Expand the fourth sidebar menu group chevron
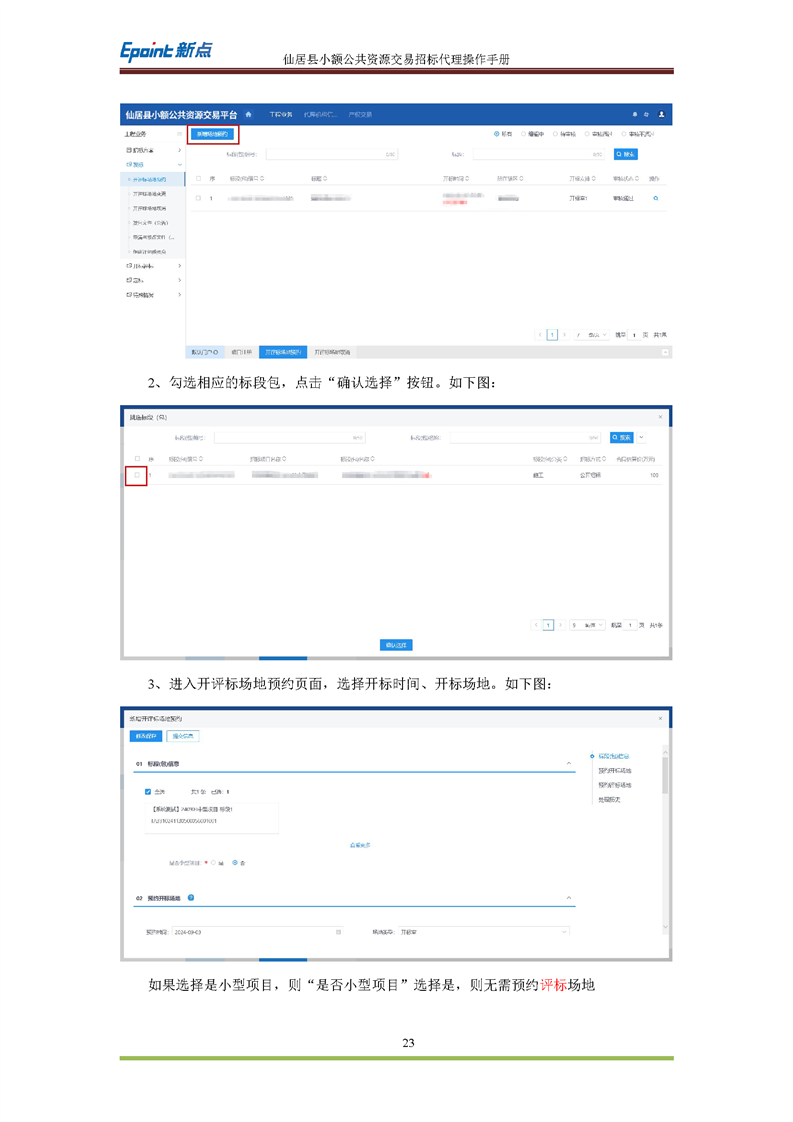The height and width of the screenshot is (1122, 793). coord(180,280)
